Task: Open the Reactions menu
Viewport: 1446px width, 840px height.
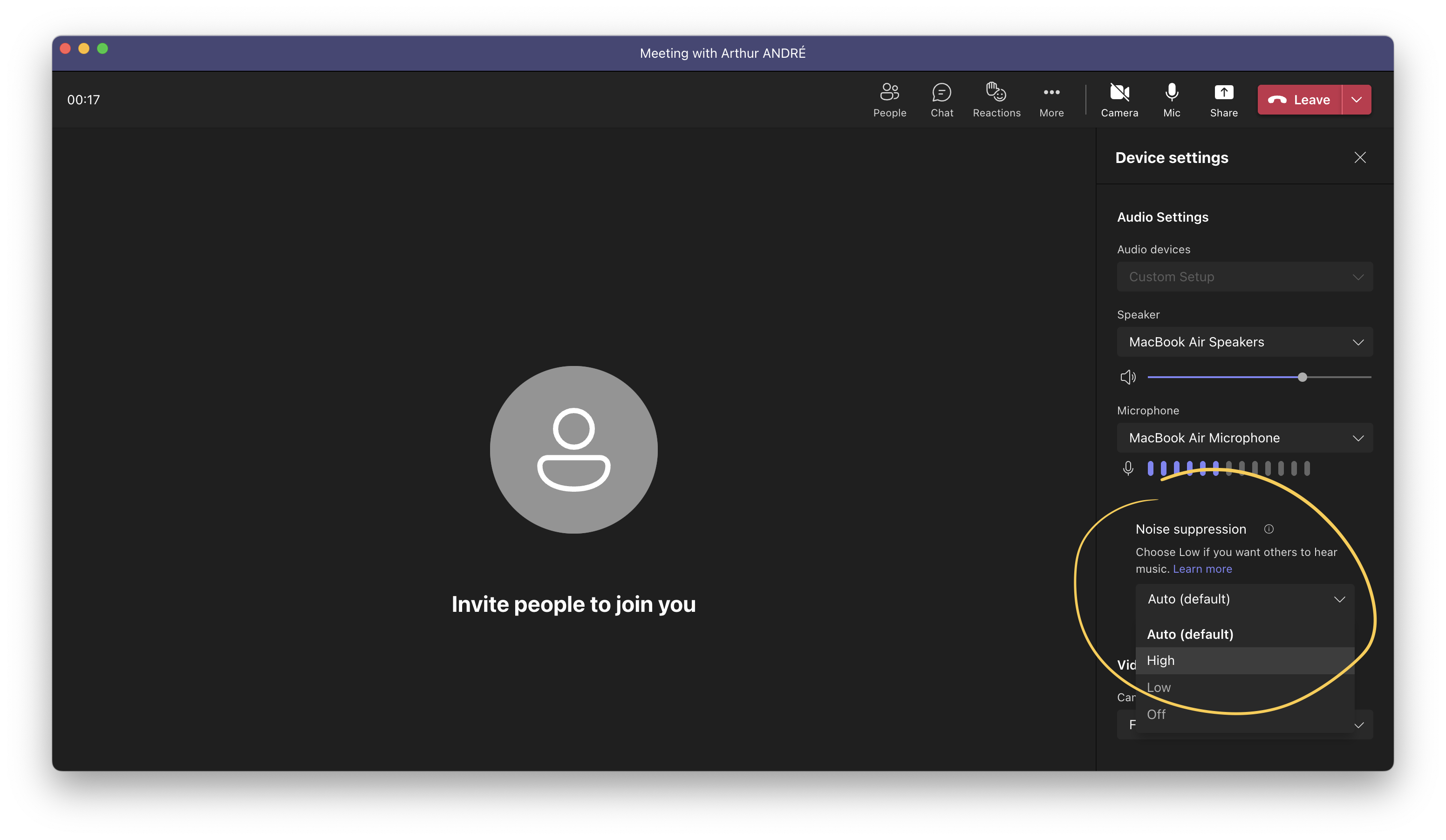Action: click(996, 99)
